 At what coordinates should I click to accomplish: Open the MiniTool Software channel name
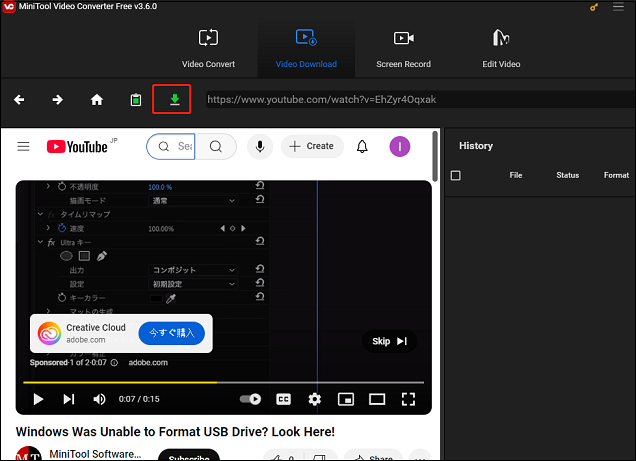(x=95, y=454)
